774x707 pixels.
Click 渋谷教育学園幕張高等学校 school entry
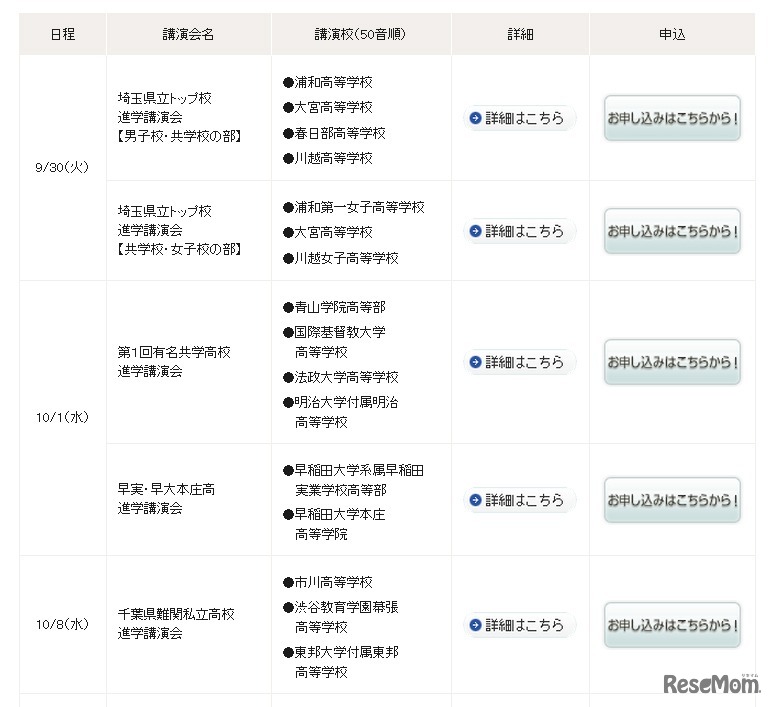(x=341, y=617)
